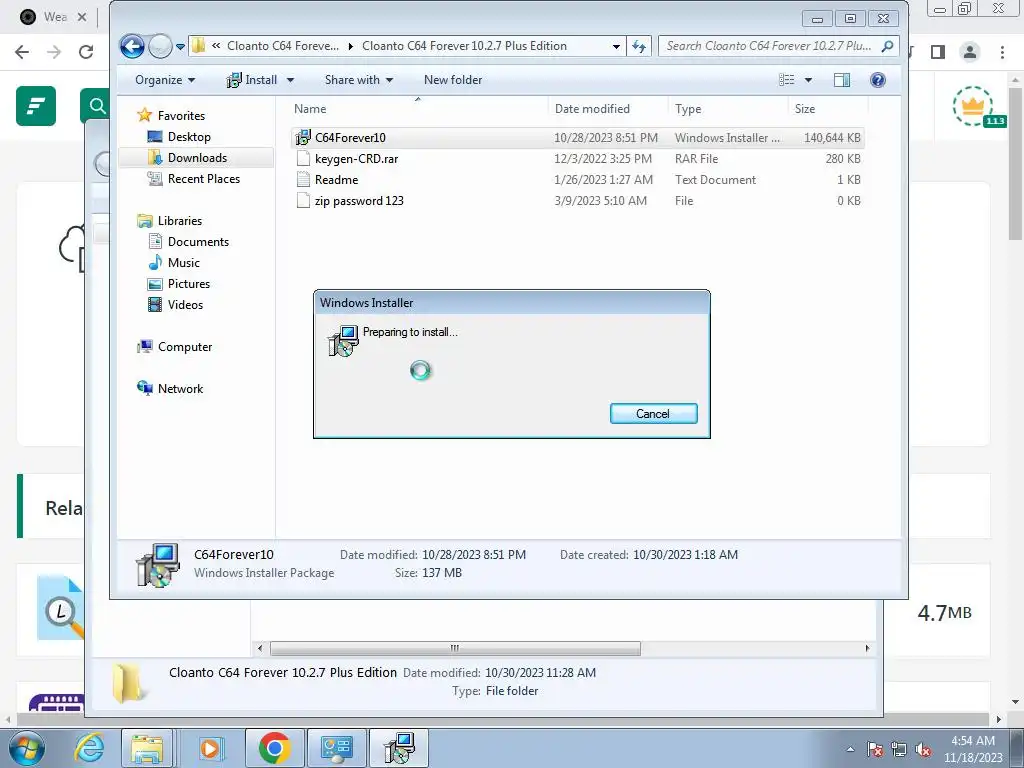This screenshot has height=768, width=1024.
Task: Open Recent Places in navigation pane
Action: click(204, 178)
